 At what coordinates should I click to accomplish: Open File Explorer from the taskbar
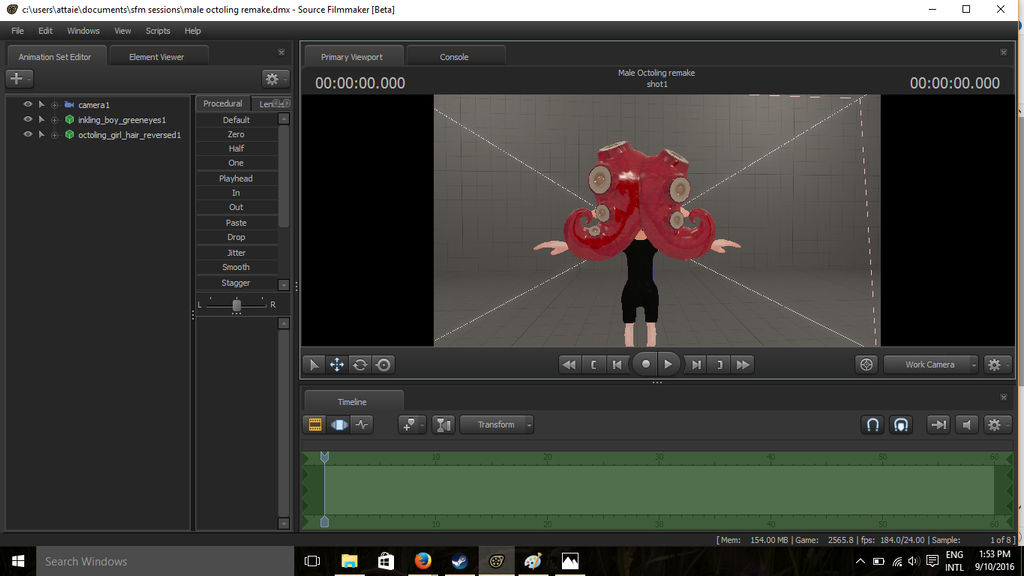click(349, 561)
